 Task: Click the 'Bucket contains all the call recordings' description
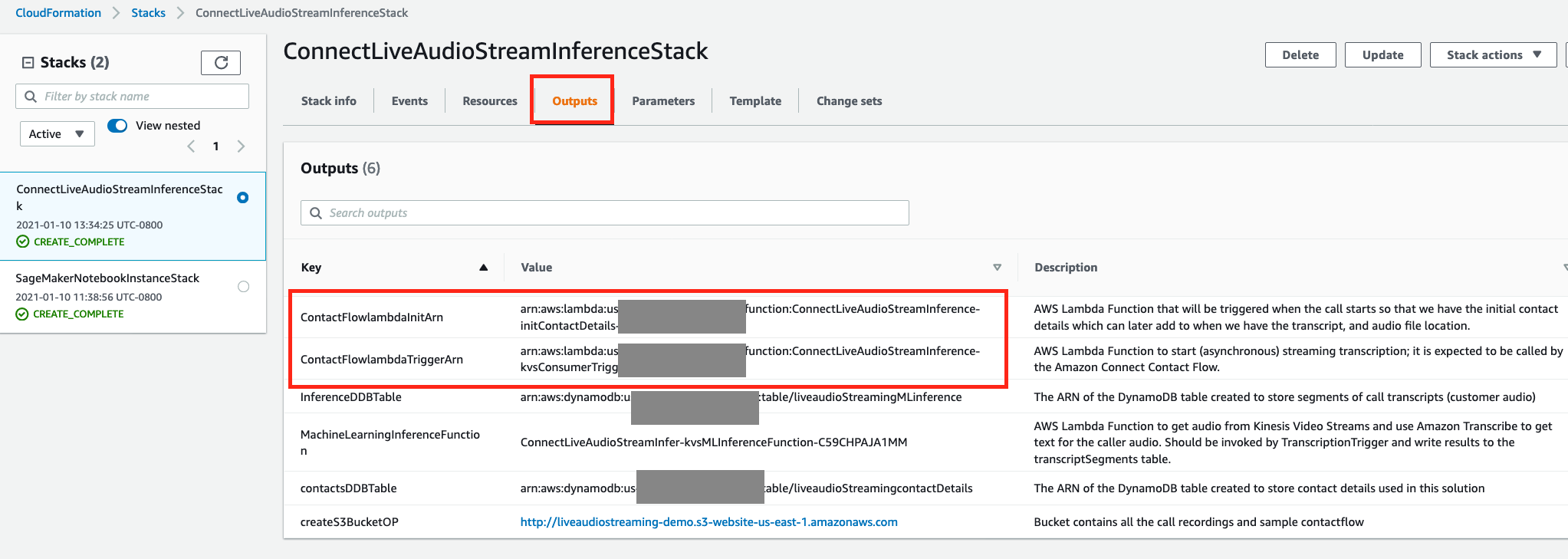[x=1198, y=522]
